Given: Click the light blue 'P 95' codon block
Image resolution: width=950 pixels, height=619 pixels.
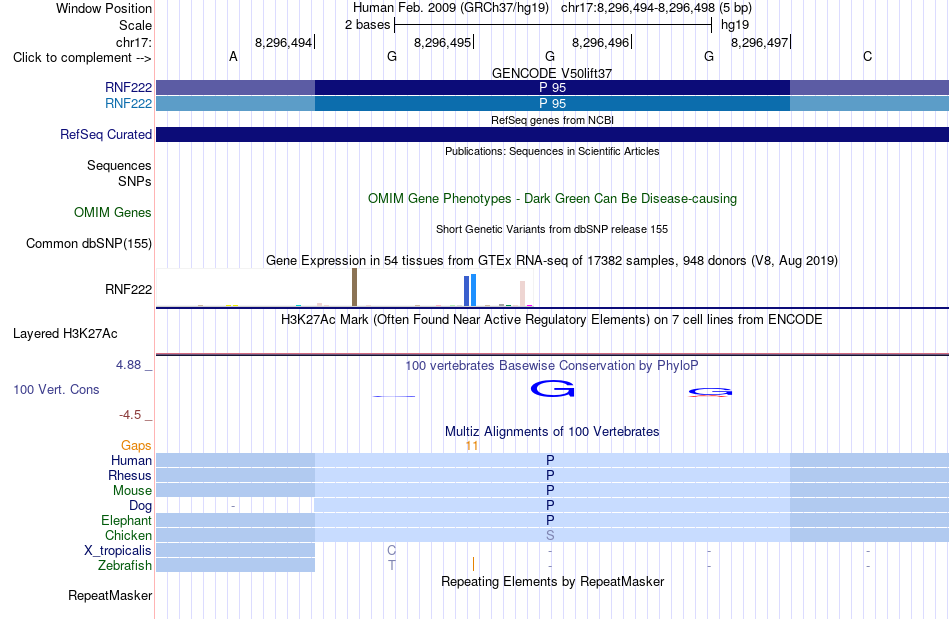Looking at the screenshot, I should (x=552, y=104).
